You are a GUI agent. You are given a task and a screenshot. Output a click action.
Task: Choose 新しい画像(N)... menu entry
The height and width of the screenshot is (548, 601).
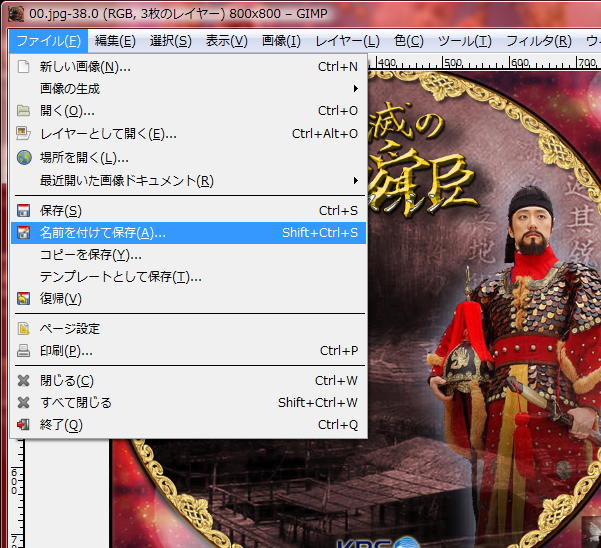click(189, 67)
